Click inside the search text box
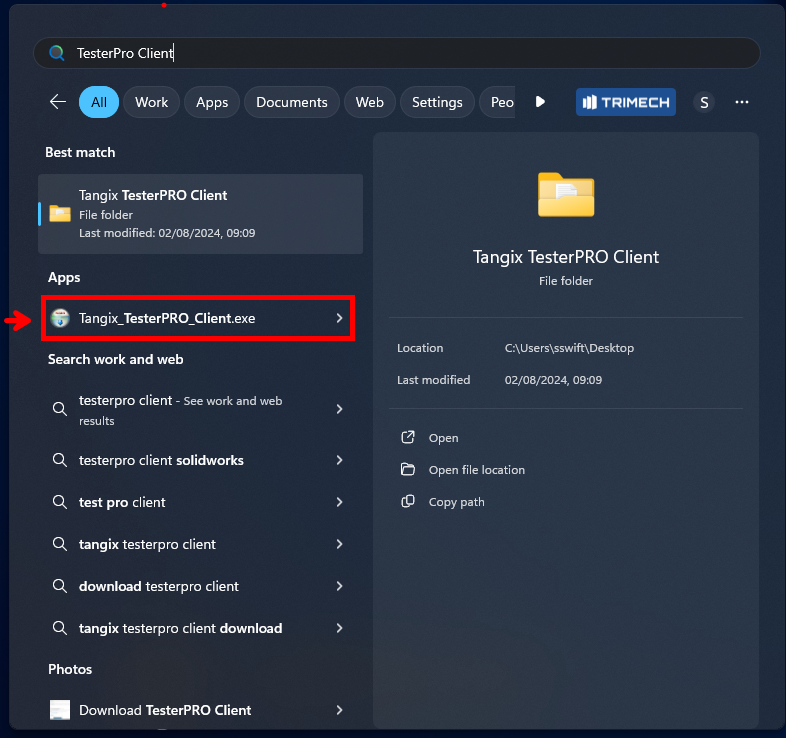786x738 pixels. [x=400, y=53]
